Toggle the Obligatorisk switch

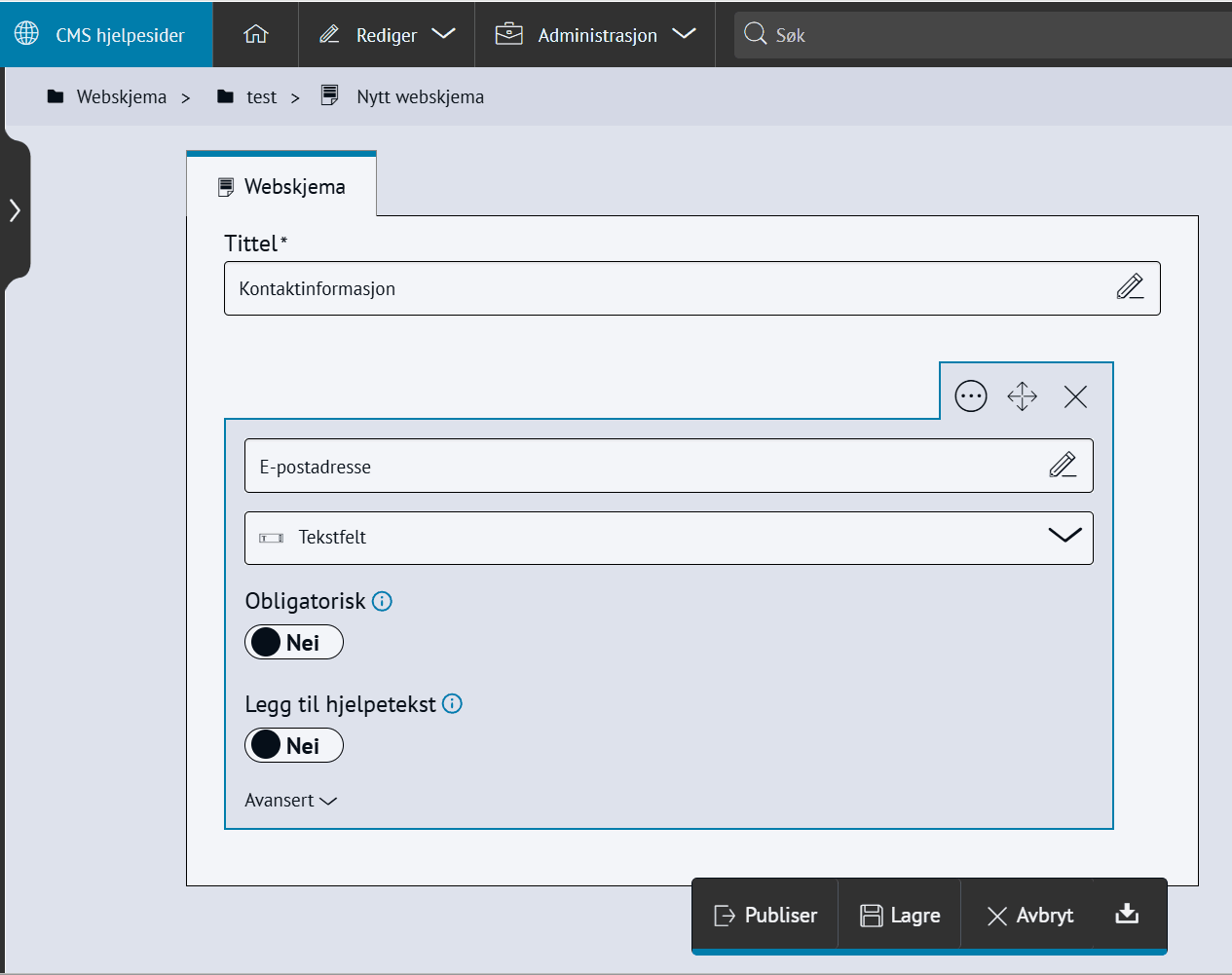click(293, 642)
